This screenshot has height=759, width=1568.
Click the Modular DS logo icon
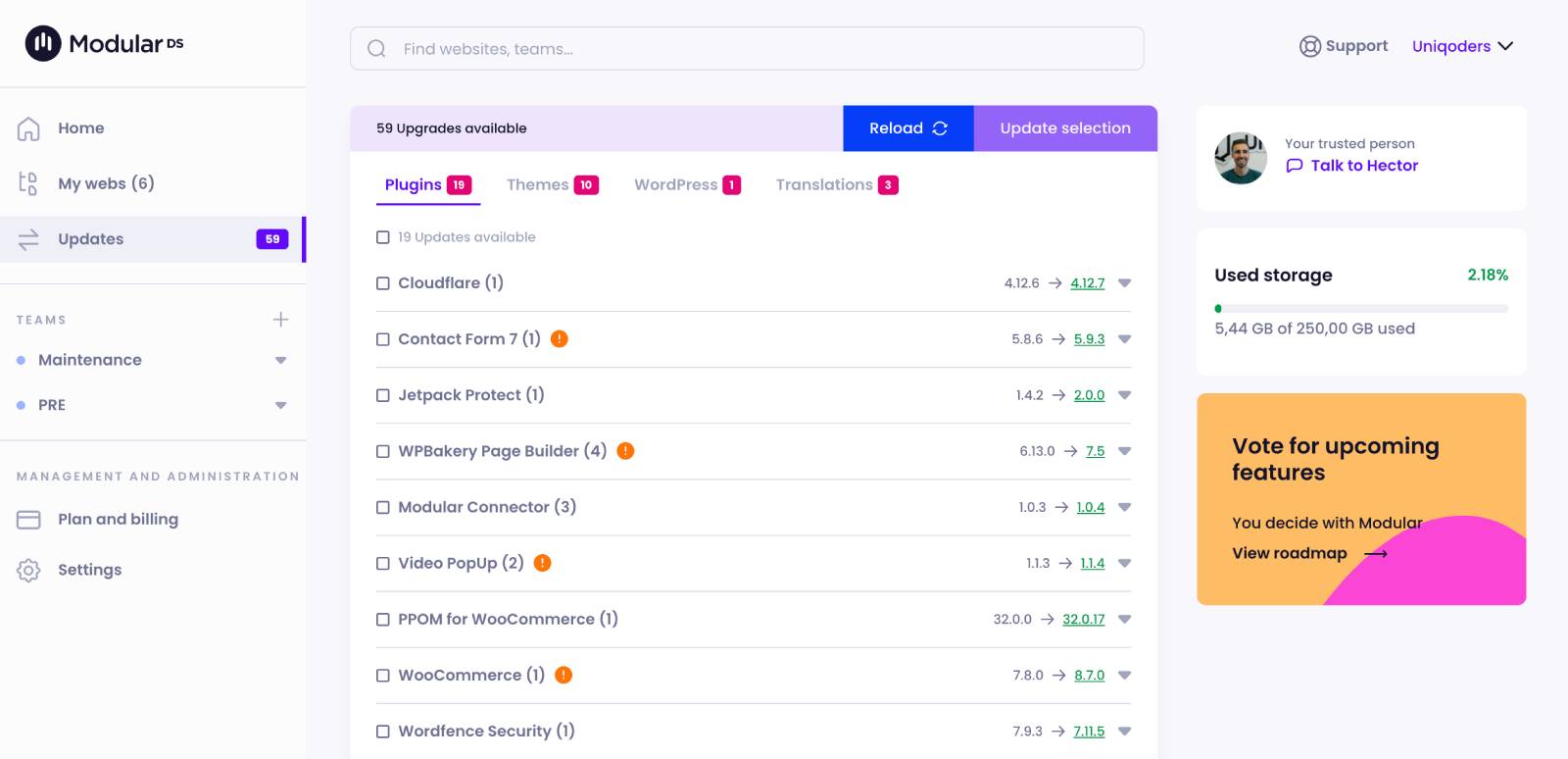[x=43, y=43]
